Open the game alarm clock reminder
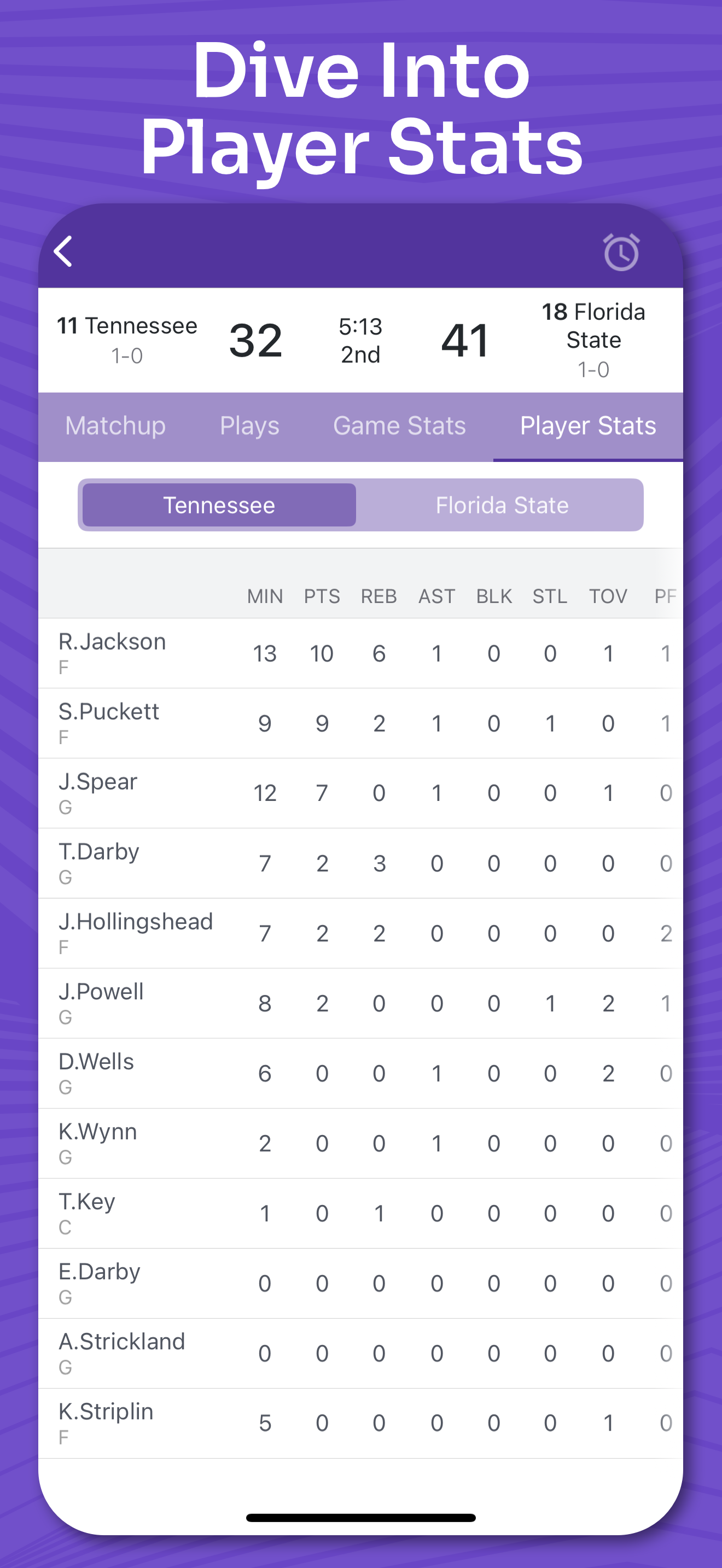Screen dimensions: 722x1568 (620, 252)
